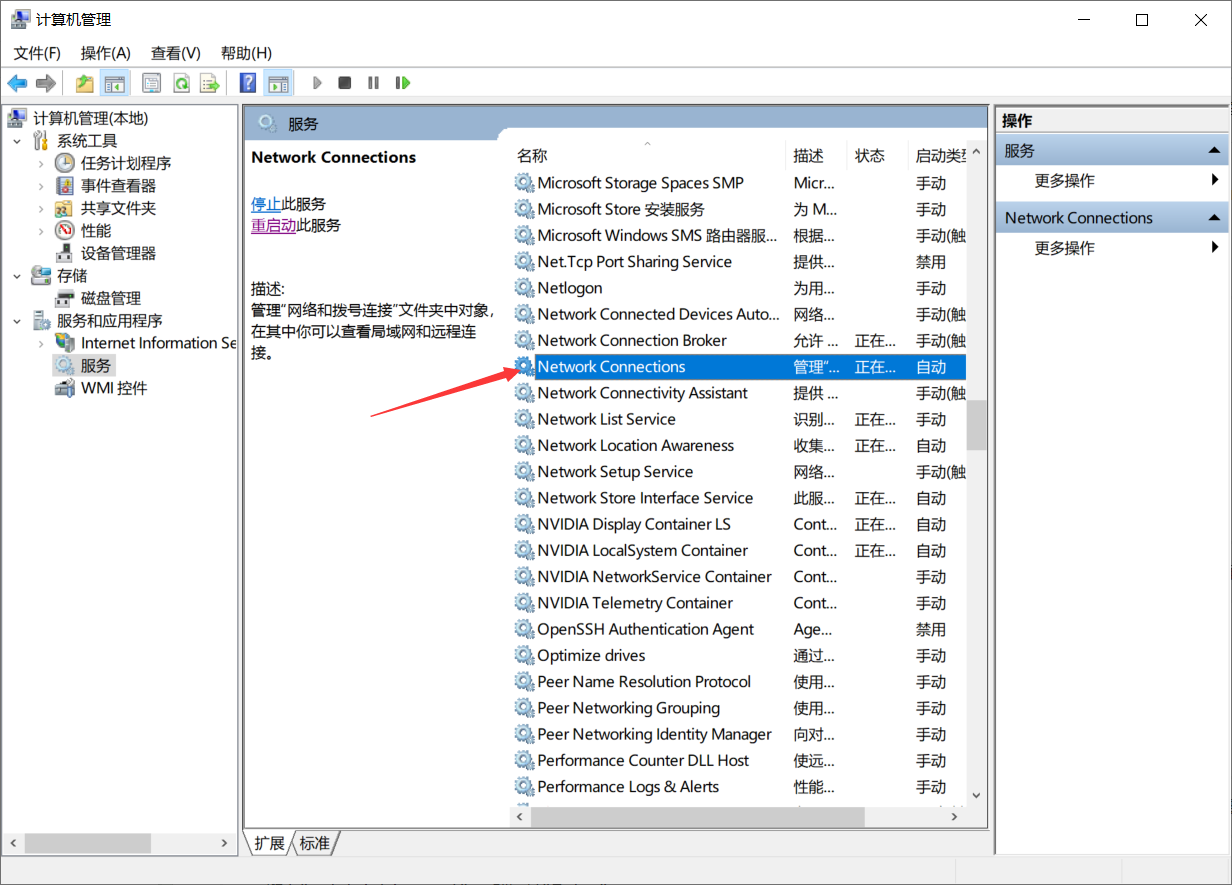This screenshot has height=885, width=1232.
Task: Click the Refresh toolbar icon
Action: pyautogui.click(x=181, y=83)
